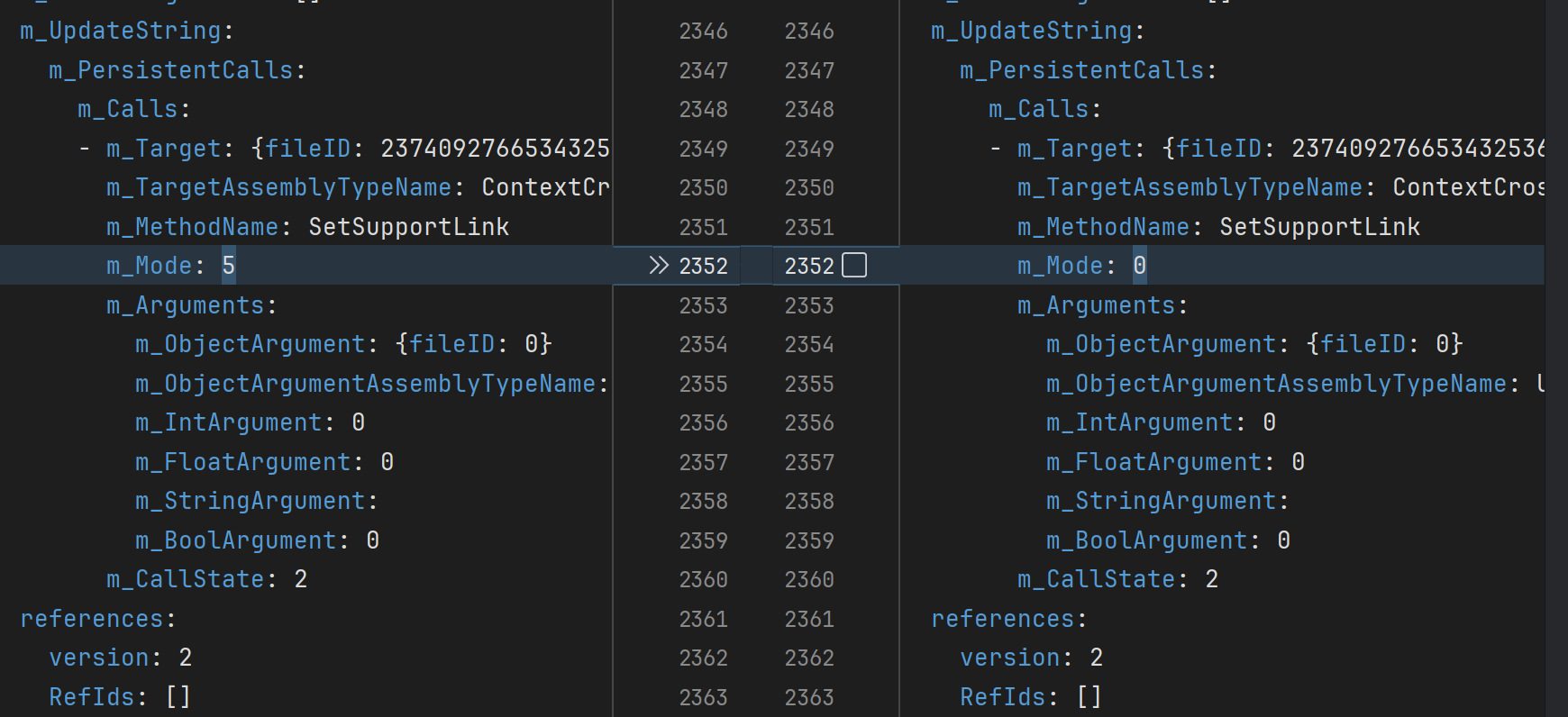Click the right pane vertical scrollbar strip
Image resolution: width=1568 pixels, height=717 pixels.
pos(1556,360)
